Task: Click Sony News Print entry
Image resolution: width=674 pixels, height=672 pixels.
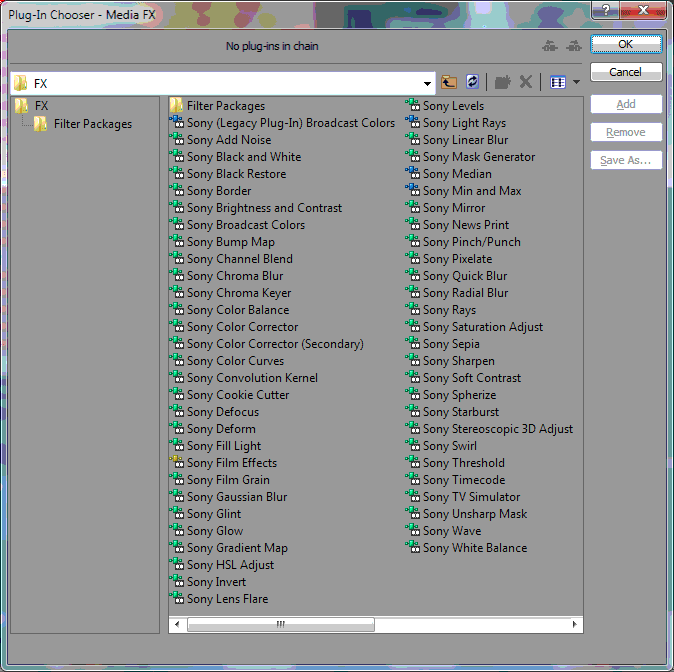Action: click(457, 225)
